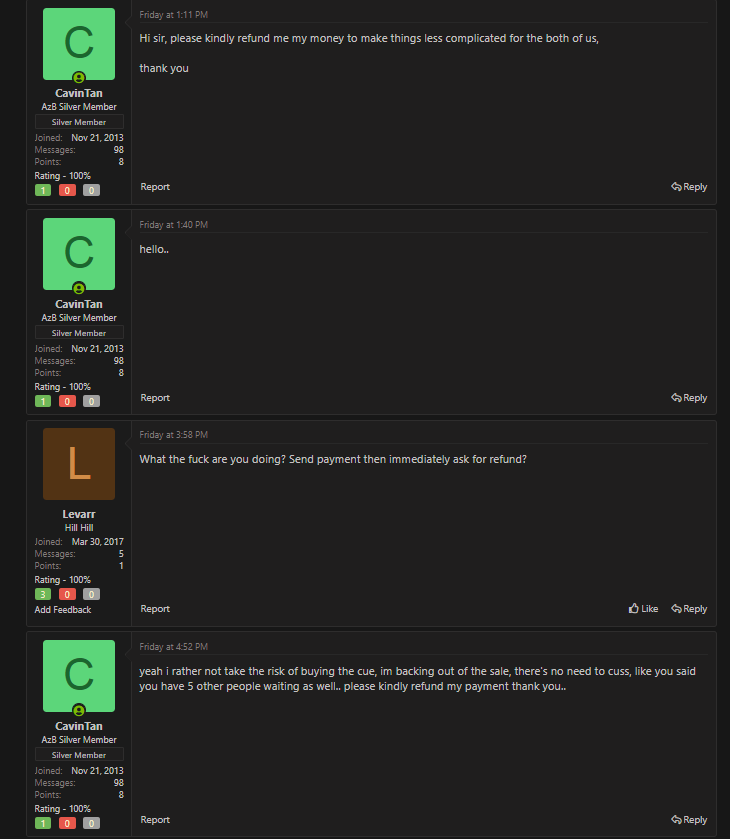Click Levarr's green positive rating badge
This screenshot has height=839, width=730.
(43, 594)
